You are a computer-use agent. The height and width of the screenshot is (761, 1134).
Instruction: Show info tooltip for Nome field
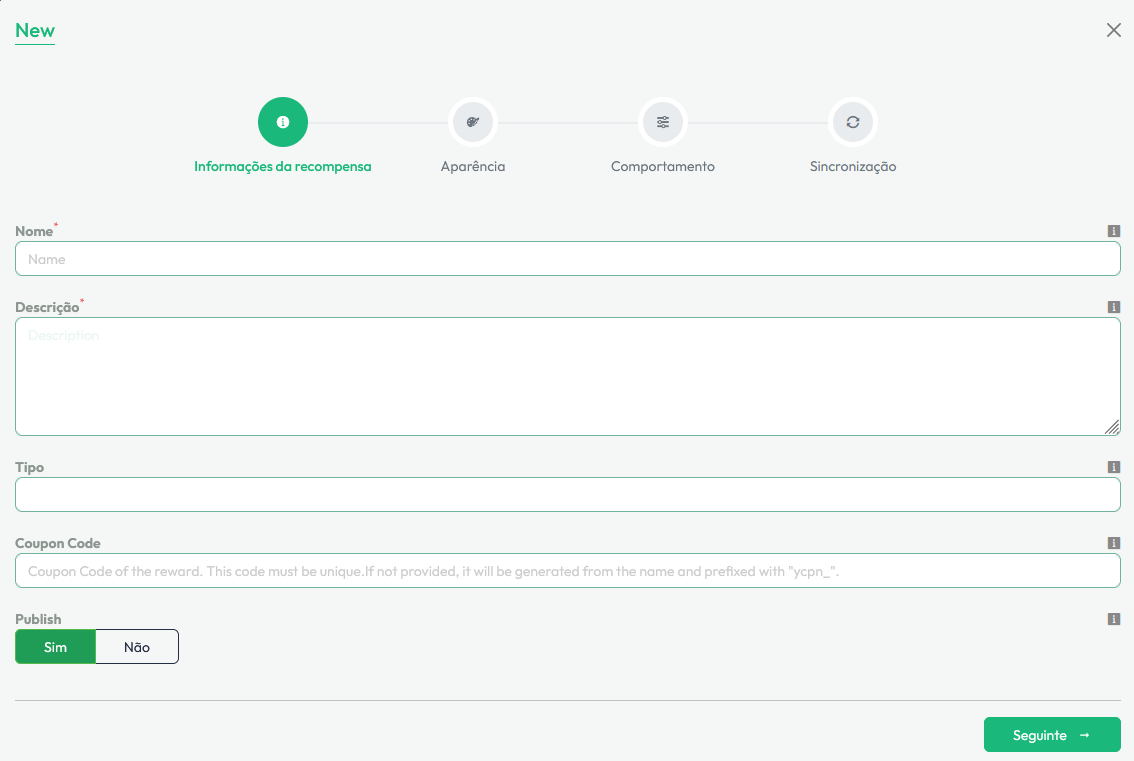tap(1113, 231)
